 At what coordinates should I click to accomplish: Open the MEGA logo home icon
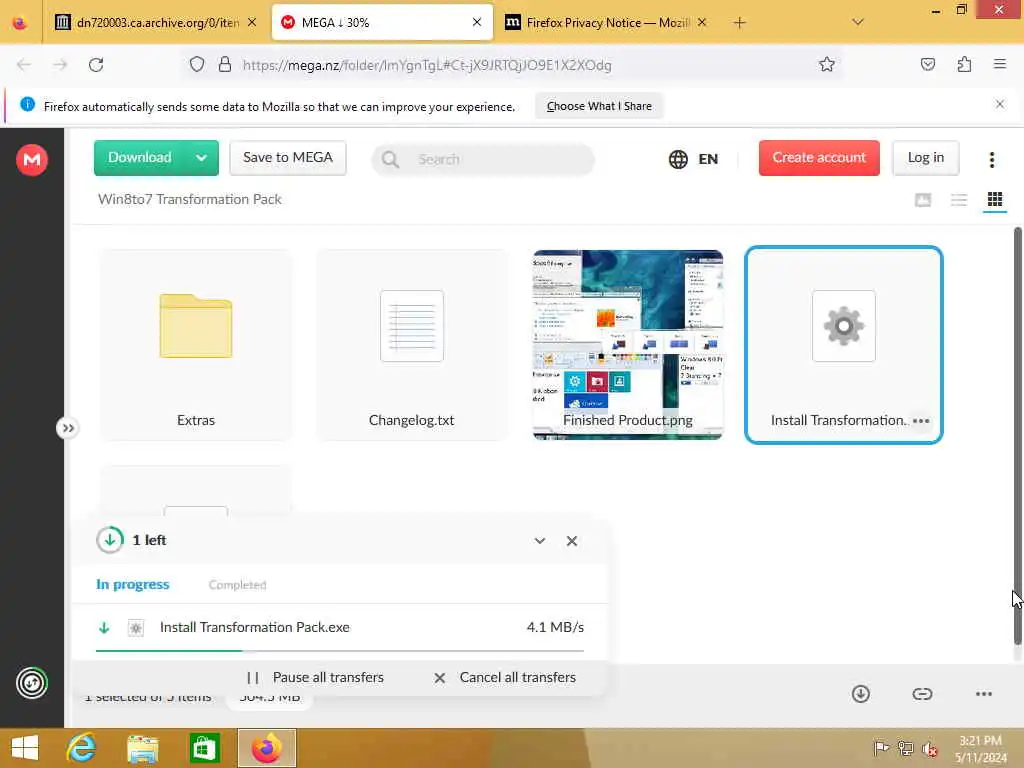(31, 159)
